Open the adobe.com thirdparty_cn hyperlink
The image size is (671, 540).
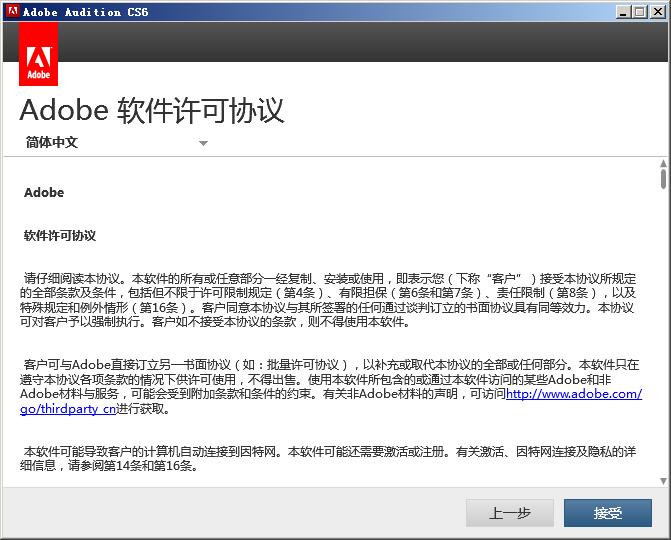click(x=574, y=394)
